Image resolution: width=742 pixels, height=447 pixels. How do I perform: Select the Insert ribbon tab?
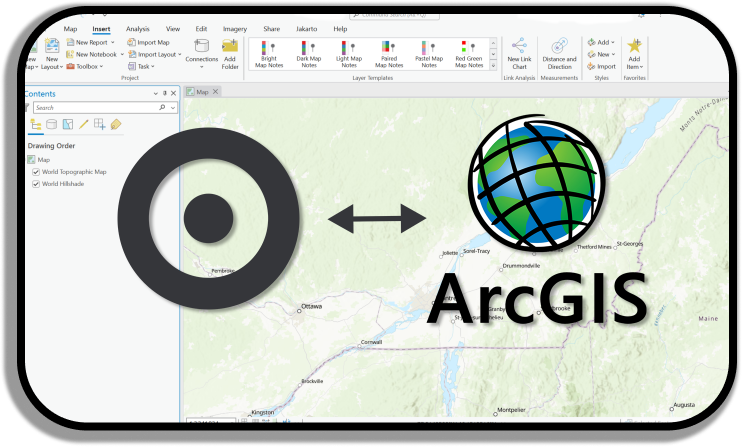(x=101, y=29)
